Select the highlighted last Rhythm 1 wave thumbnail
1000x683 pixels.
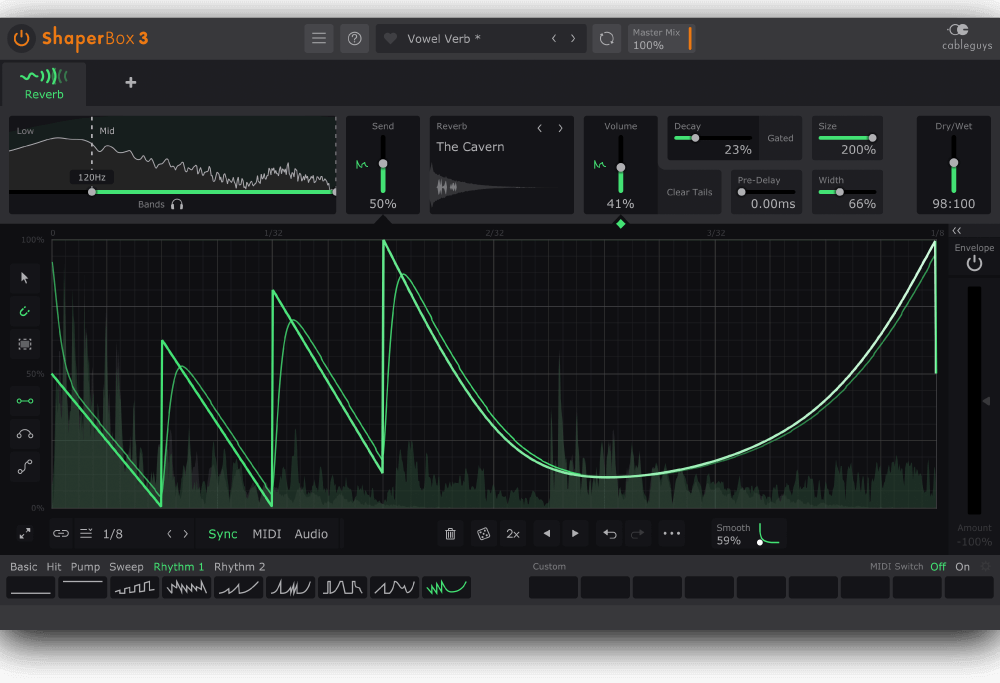coord(446,587)
